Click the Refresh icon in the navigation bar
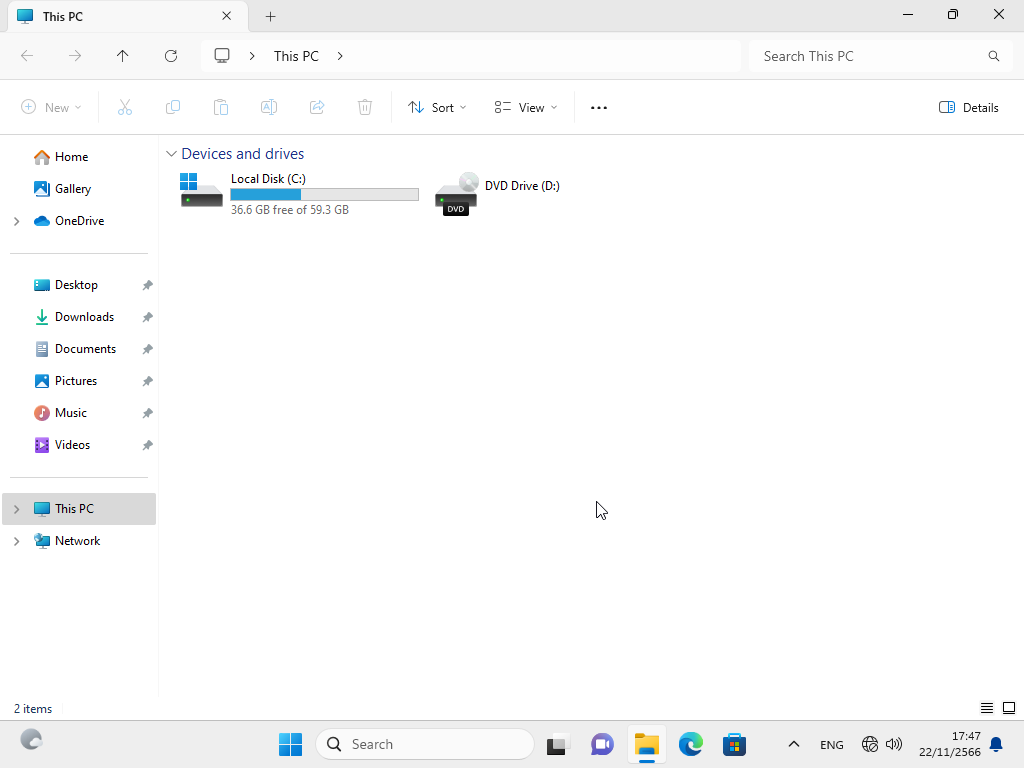 [x=171, y=56]
